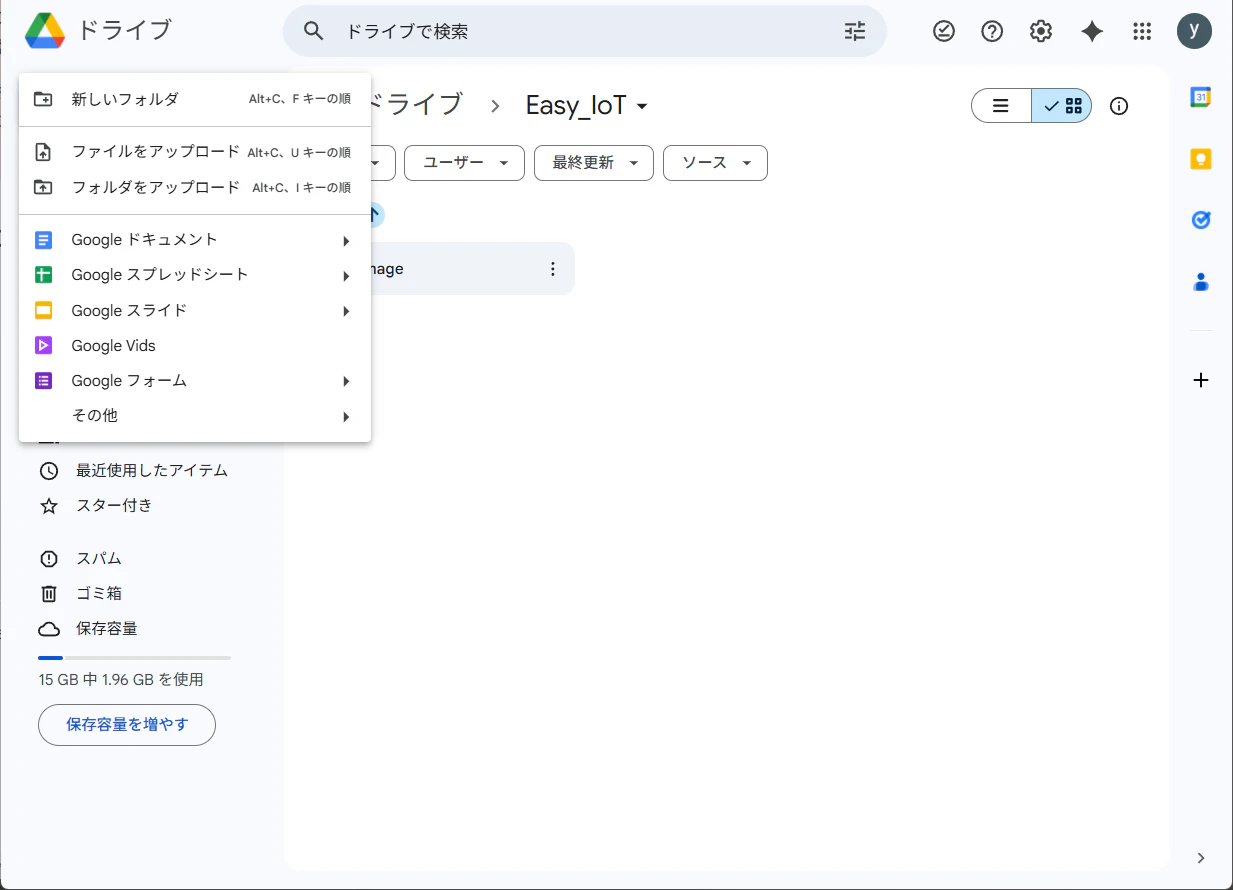Open advanced search filter options icon

point(855,31)
